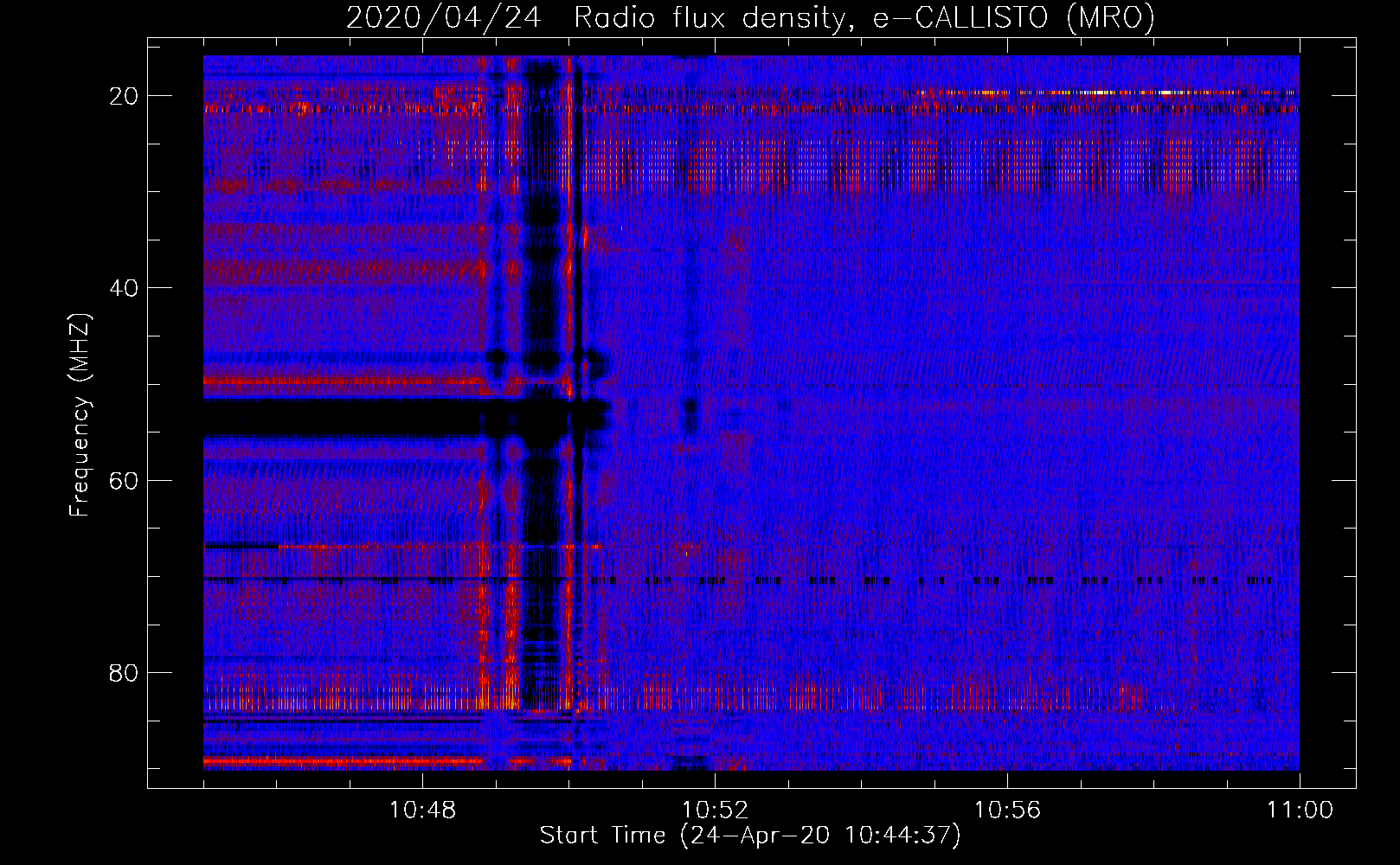Click the 10:52 time tick label
Viewport: 1400px width, 865px height.
715,811
